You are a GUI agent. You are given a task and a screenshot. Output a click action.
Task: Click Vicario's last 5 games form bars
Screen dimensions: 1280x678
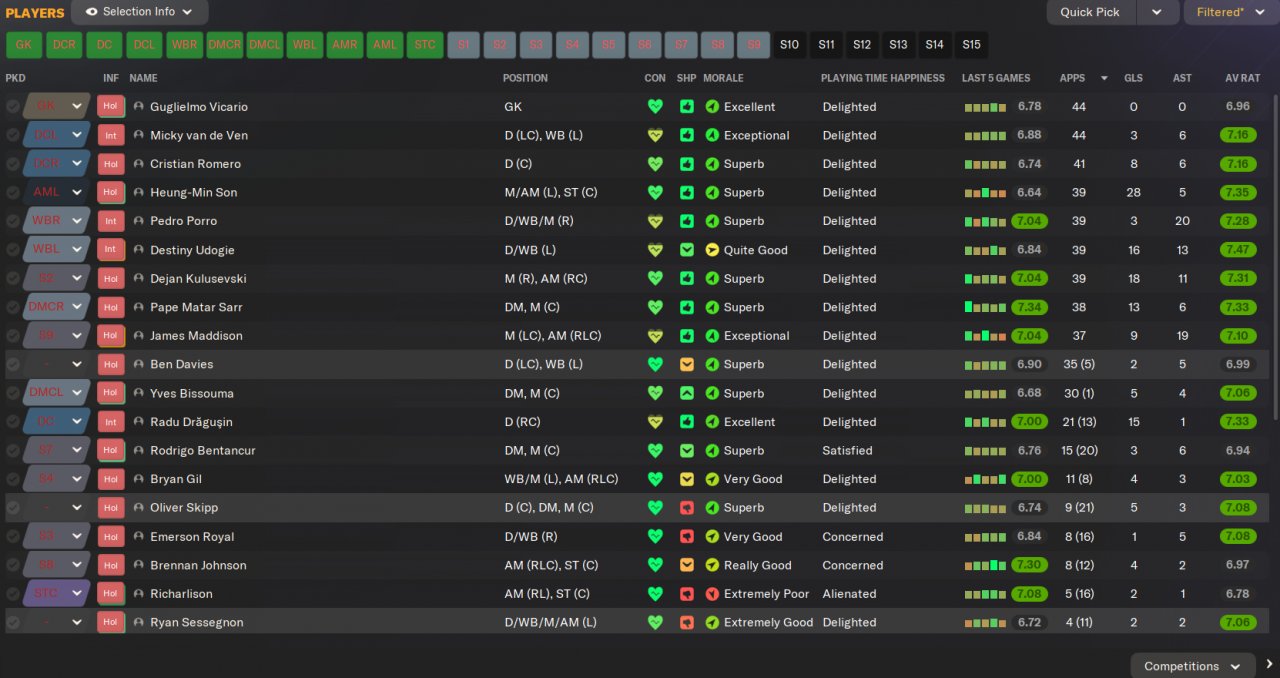(x=985, y=107)
